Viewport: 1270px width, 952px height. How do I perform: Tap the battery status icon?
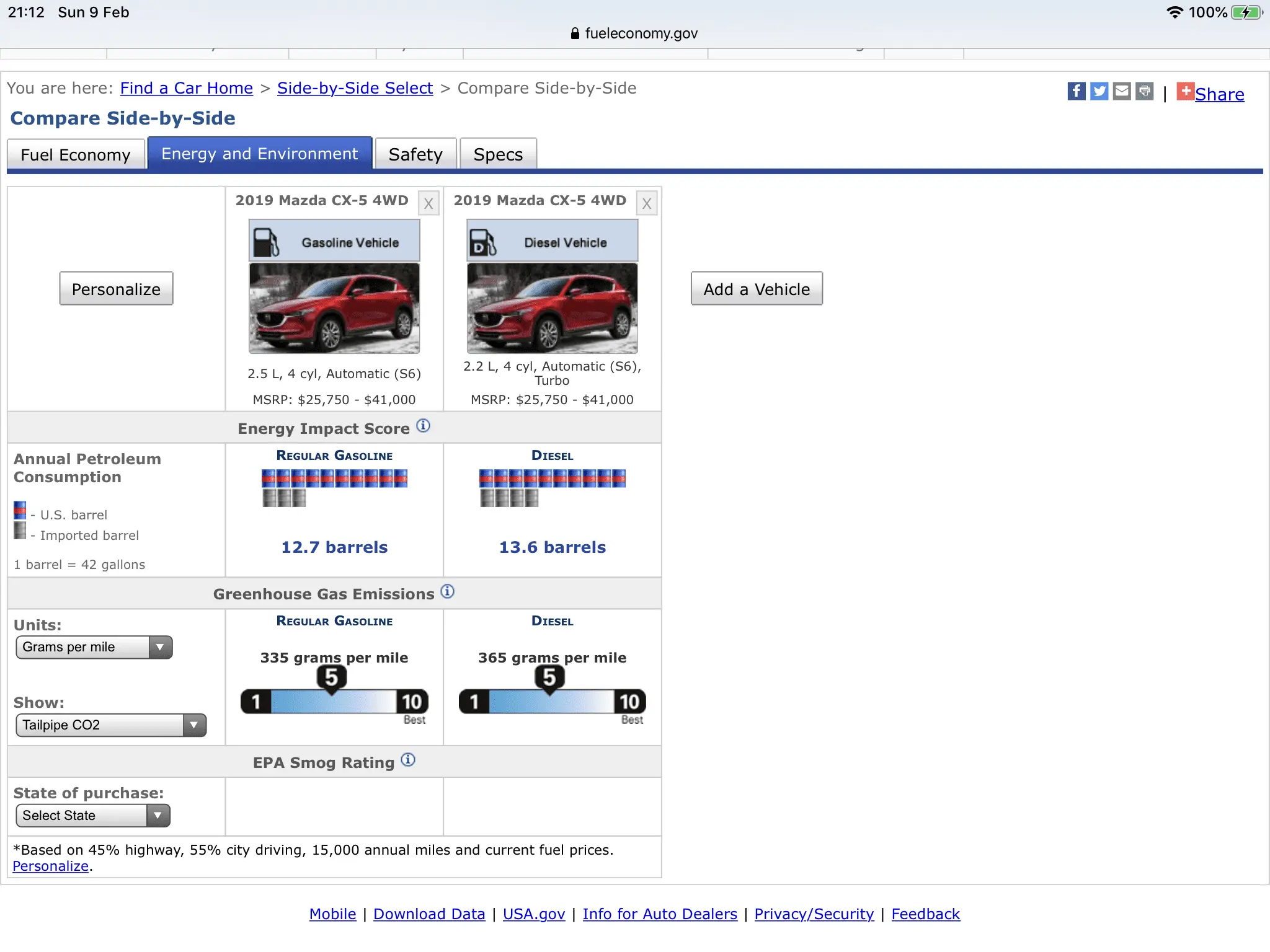[x=1247, y=12]
